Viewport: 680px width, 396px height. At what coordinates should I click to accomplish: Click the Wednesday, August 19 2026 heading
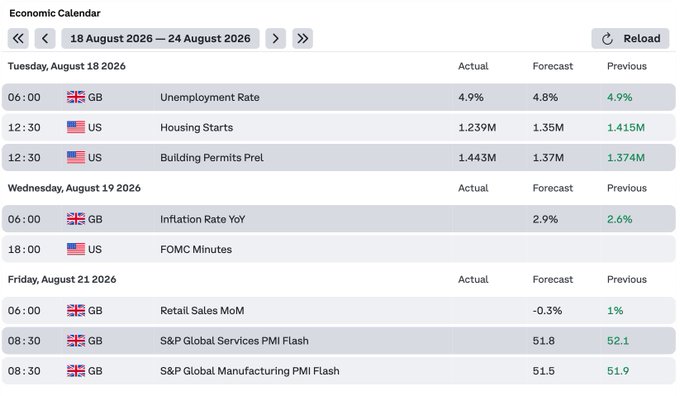tap(74, 188)
